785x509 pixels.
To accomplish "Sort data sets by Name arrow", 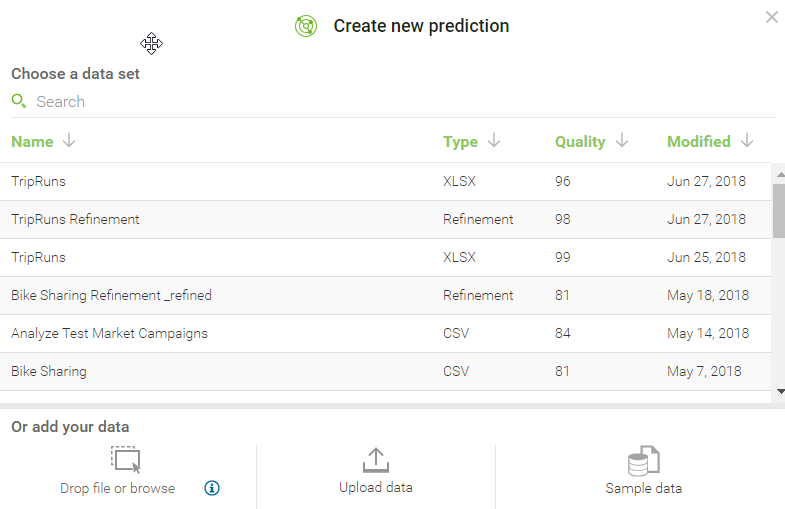I will [x=69, y=141].
